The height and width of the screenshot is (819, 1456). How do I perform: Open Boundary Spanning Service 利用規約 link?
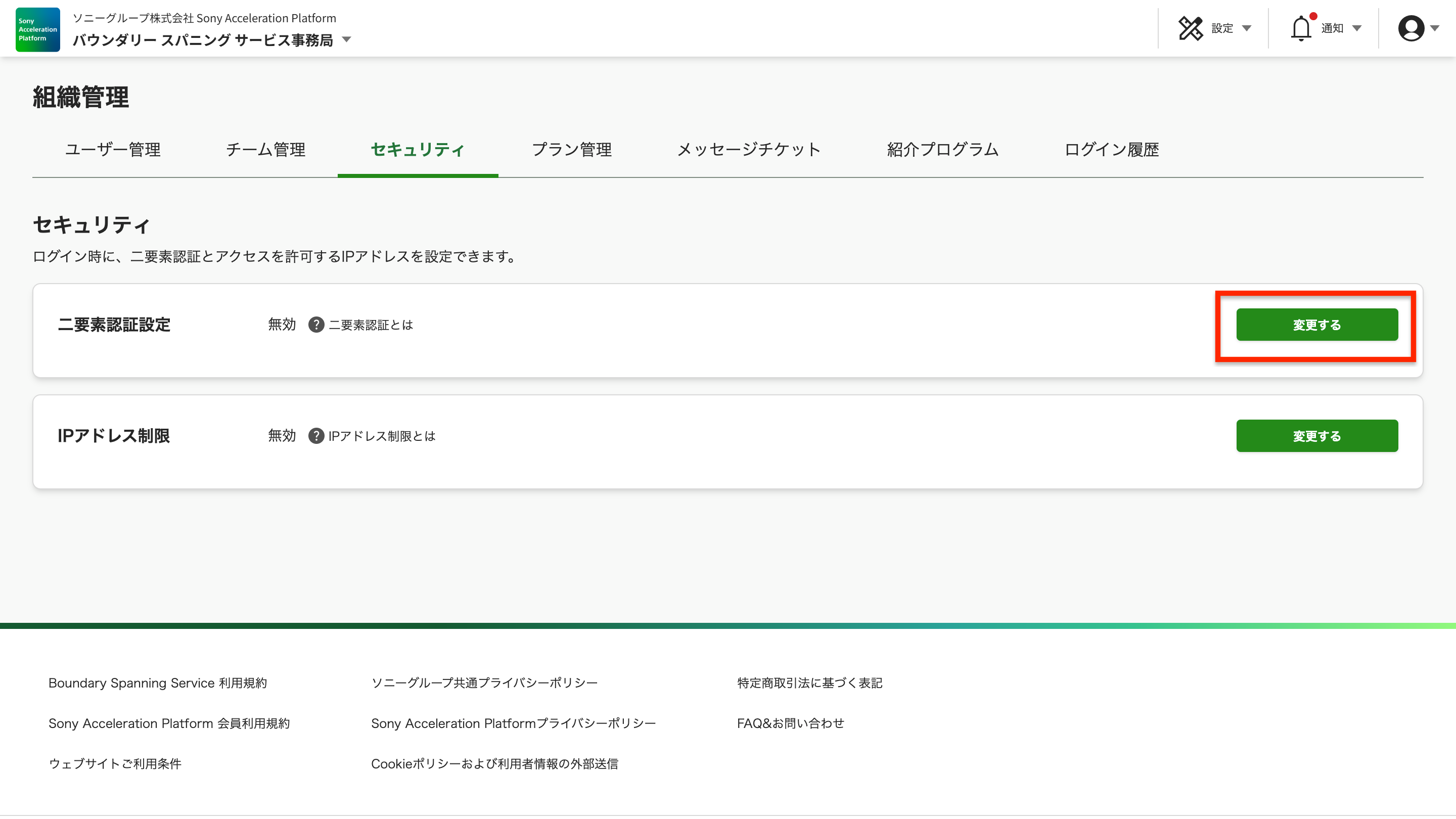158,683
